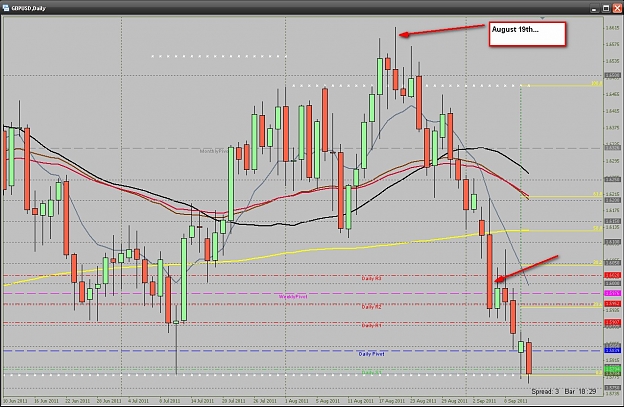The width and height of the screenshot is (625, 407).
Task: Click the 26 Jul 2011 date label
Action: pyautogui.click(x=265, y=401)
